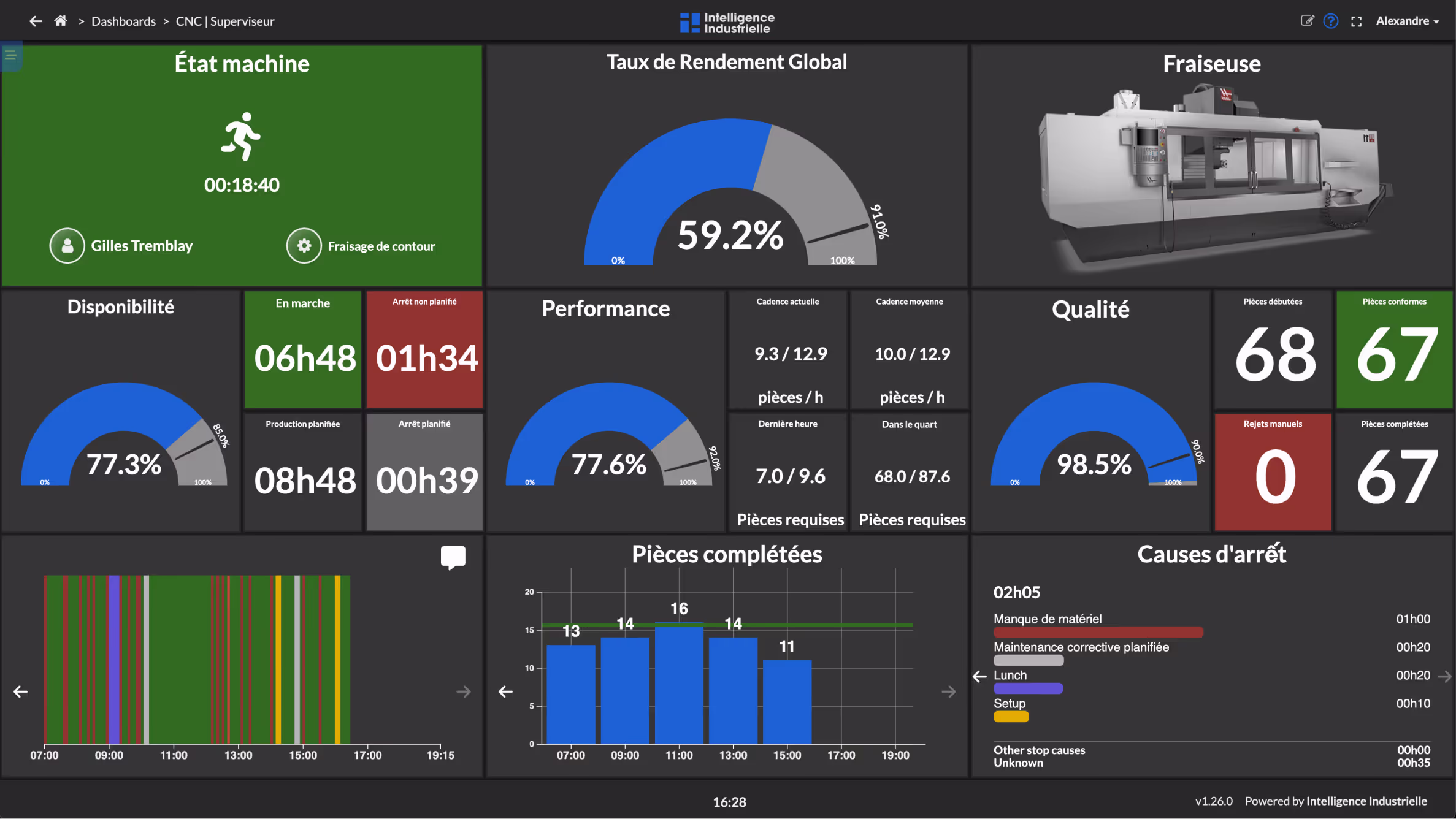Open the edit dashboard pencil icon
Image resolution: width=1456 pixels, height=819 pixels.
tap(1307, 21)
